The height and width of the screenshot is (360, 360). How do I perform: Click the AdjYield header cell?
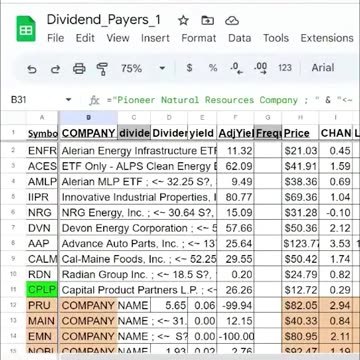pos(235,133)
